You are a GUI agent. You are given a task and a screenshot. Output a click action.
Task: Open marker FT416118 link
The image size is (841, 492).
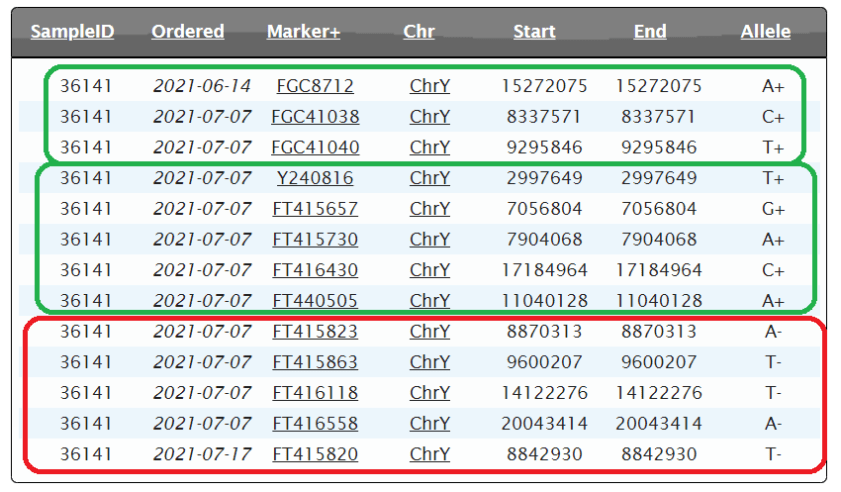(x=315, y=393)
